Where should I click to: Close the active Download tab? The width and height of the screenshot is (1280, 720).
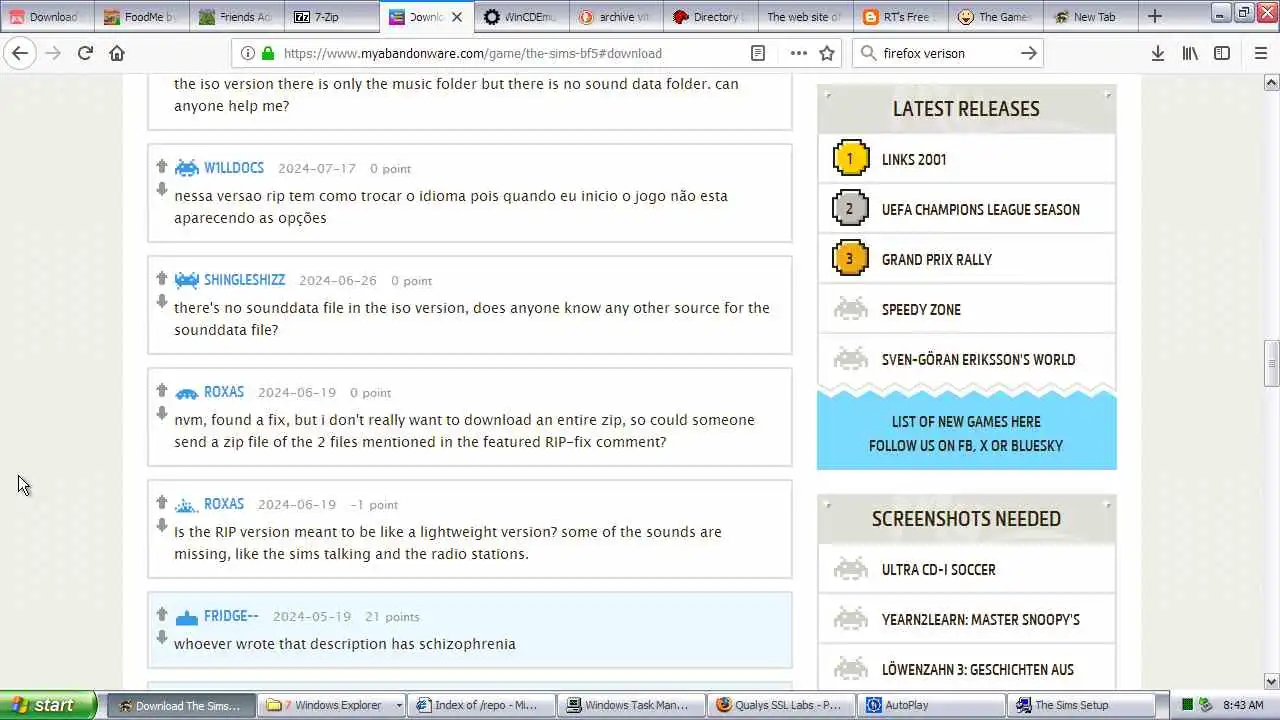click(457, 17)
